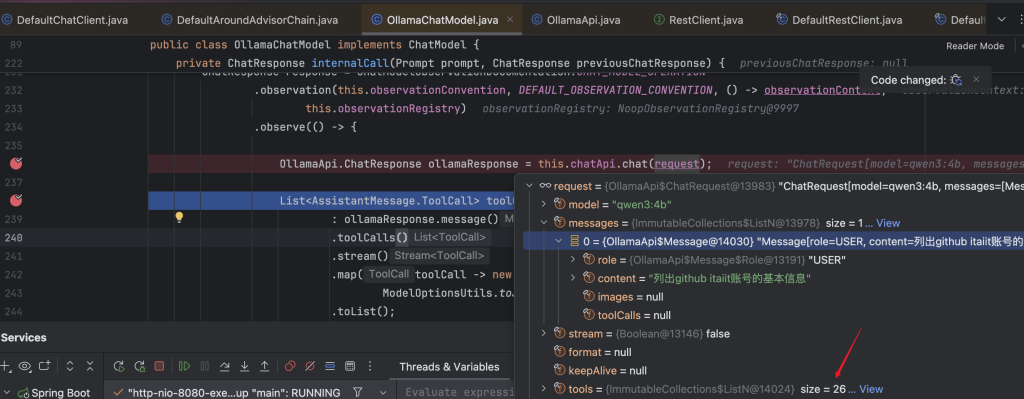1024x399 pixels.
Task: Dismiss the Code changed notification
Action: click(976, 80)
